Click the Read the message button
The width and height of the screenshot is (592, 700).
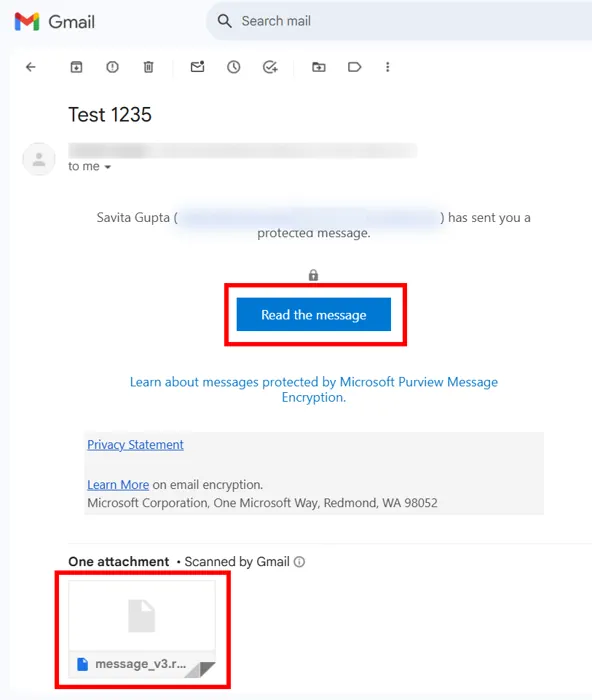click(313, 315)
